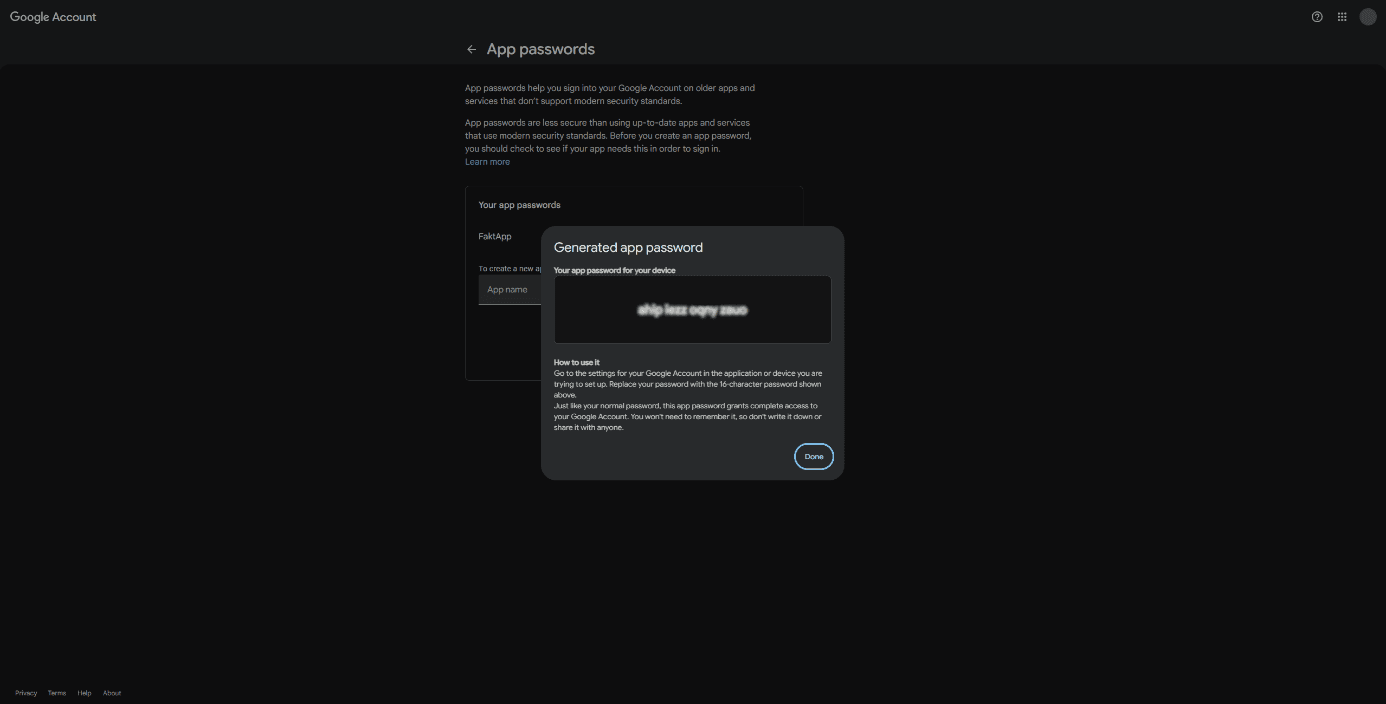Click 'Your app password for your device' label
1386x704 pixels.
tap(615, 270)
